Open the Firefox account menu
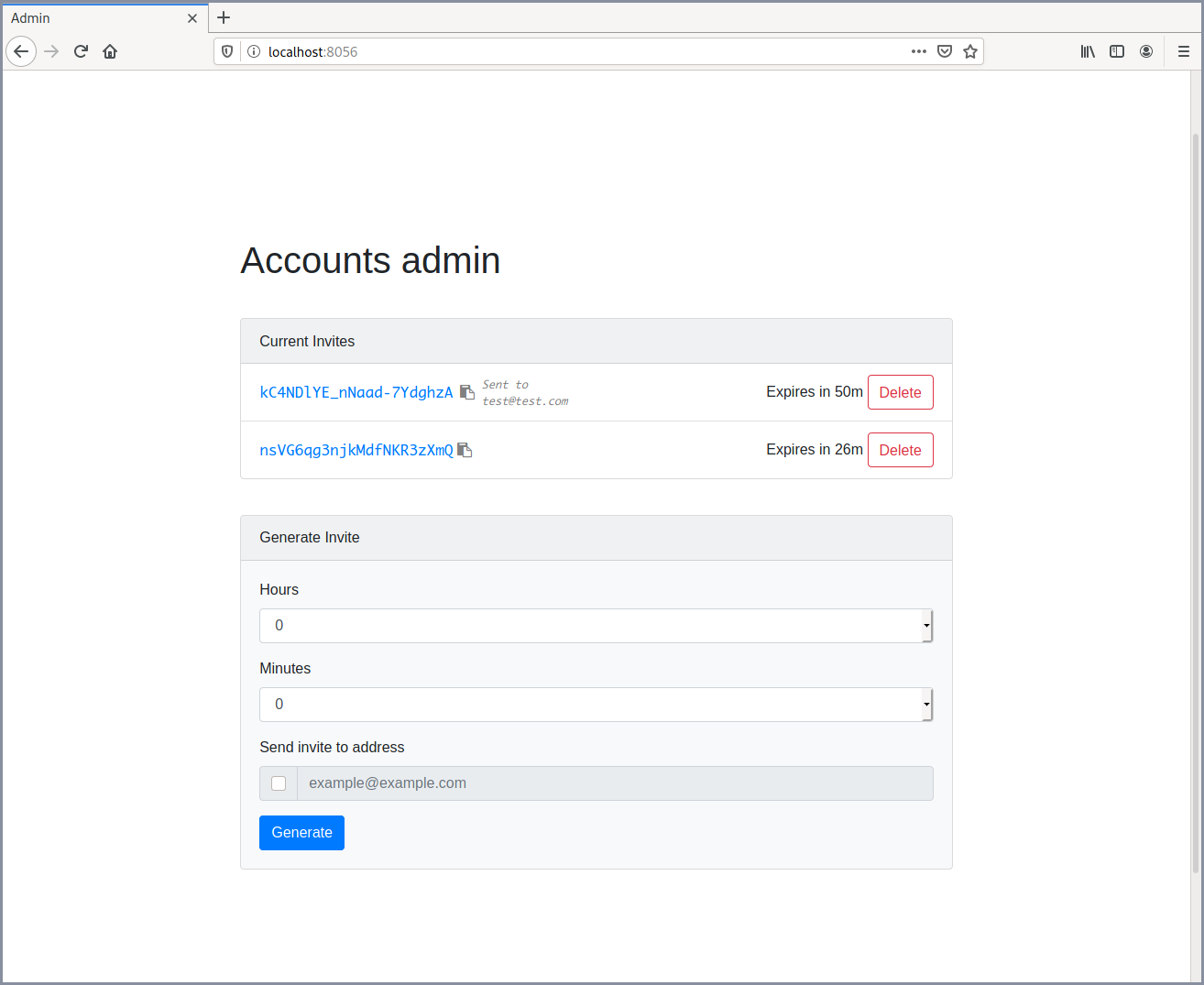The image size is (1204, 985). click(x=1146, y=51)
